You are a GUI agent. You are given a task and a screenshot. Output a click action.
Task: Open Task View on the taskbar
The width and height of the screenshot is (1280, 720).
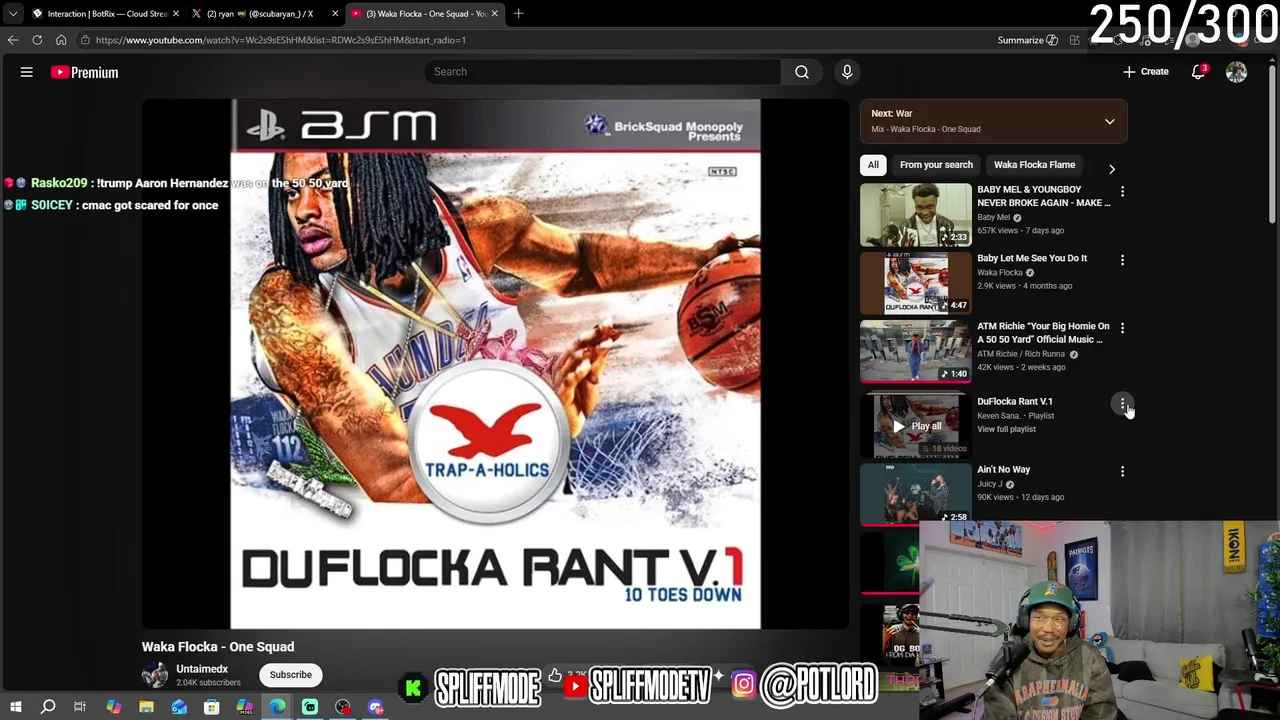click(x=80, y=707)
